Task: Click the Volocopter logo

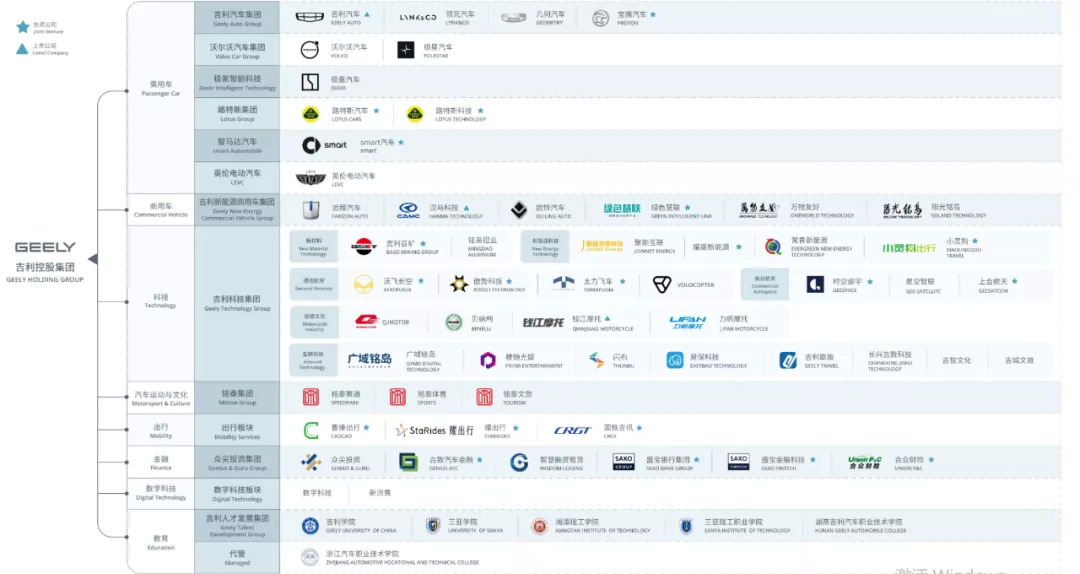Action: point(662,285)
